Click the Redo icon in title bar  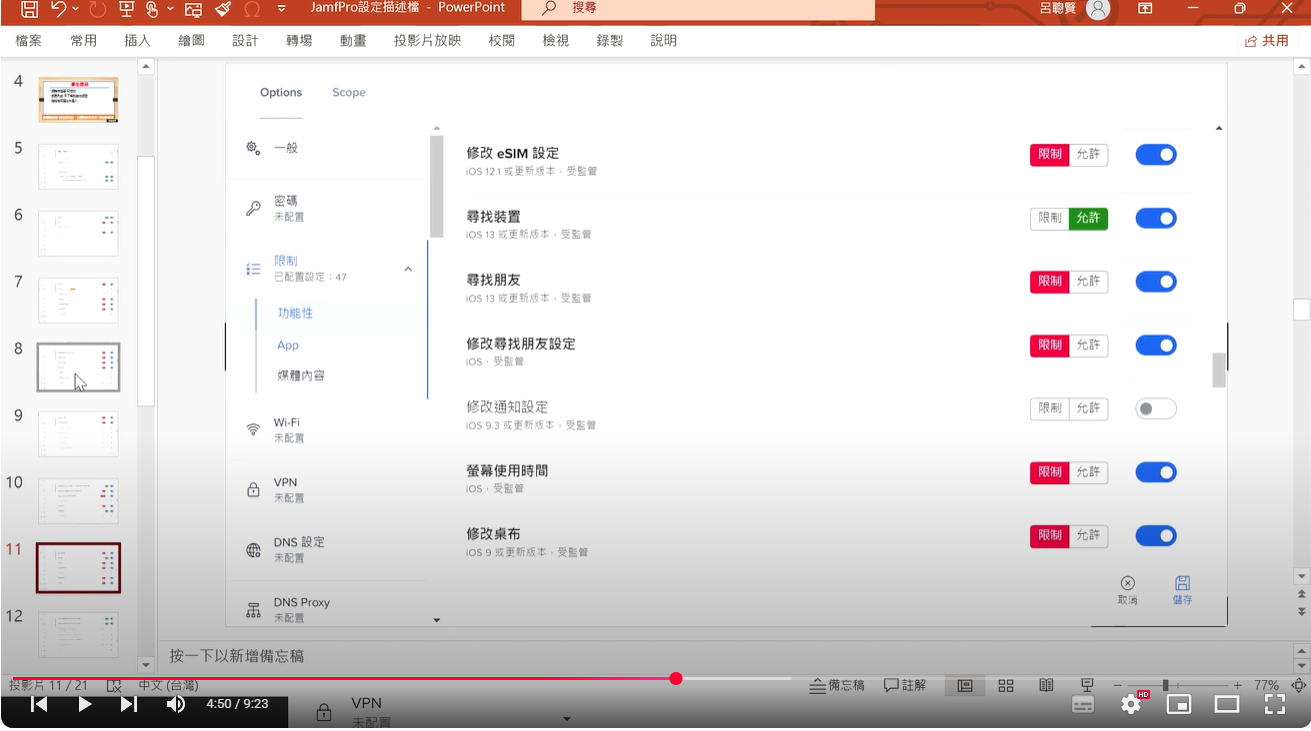(x=97, y=9)
